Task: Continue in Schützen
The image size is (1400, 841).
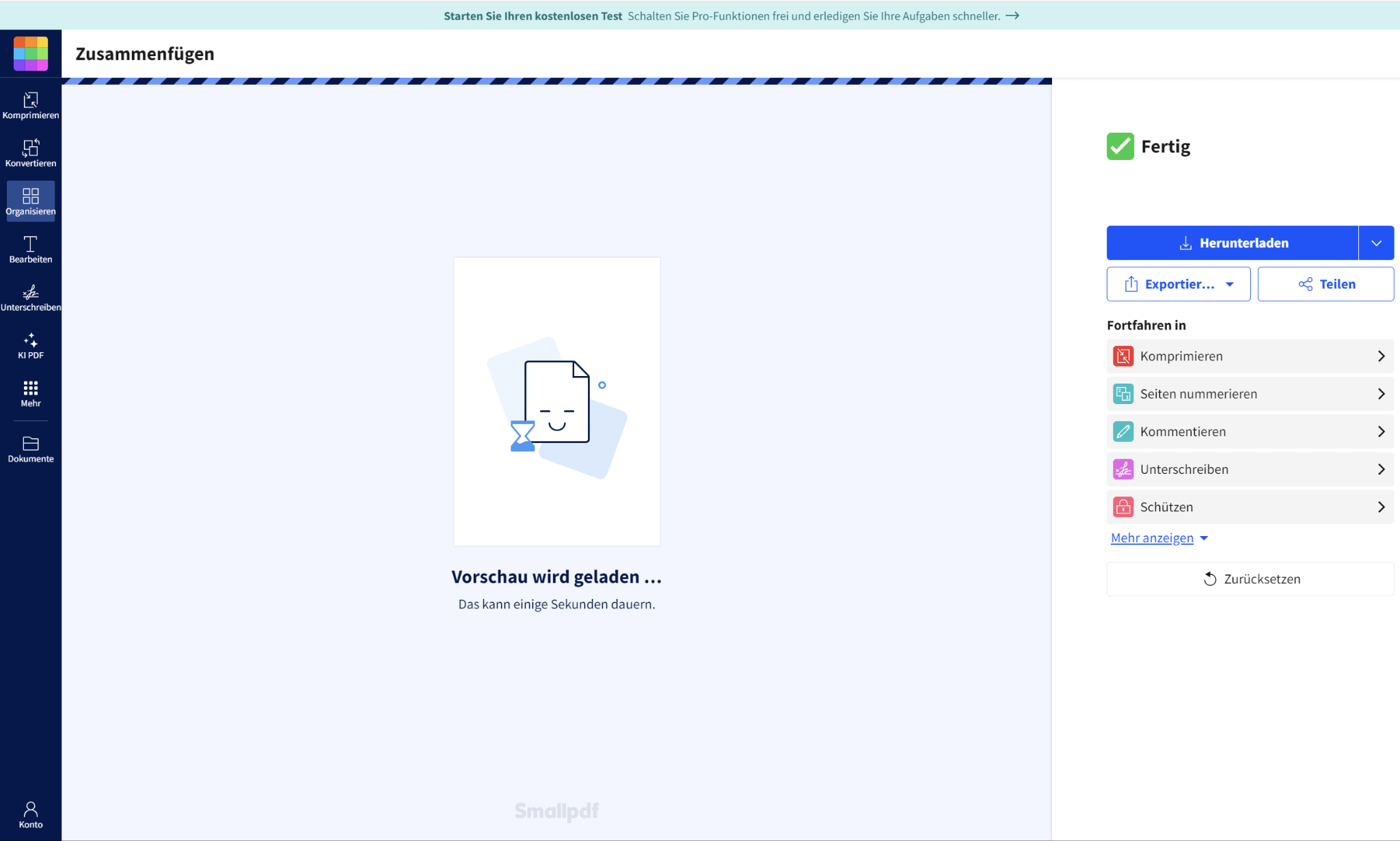Action: 1250,507
